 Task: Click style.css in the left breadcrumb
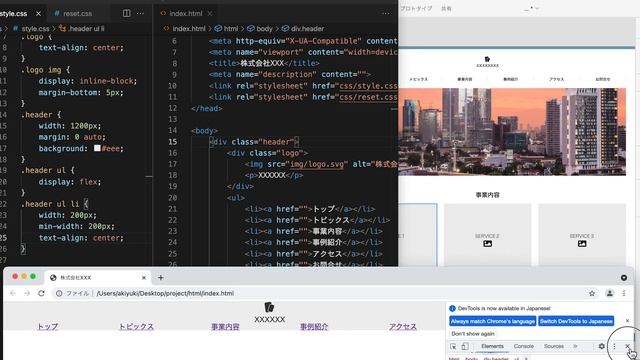(x=35, y=29)
